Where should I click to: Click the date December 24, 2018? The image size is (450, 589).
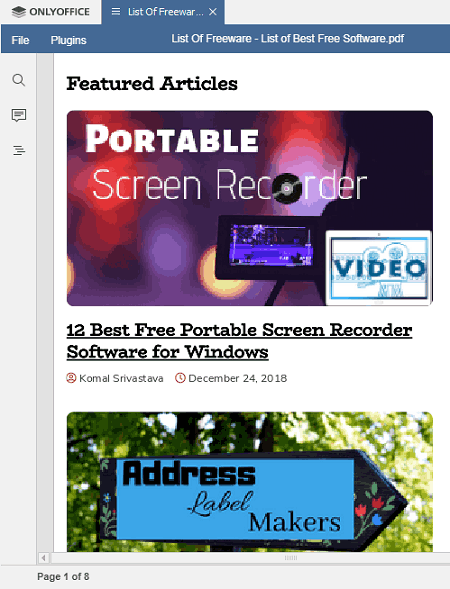tap(237, 378)
